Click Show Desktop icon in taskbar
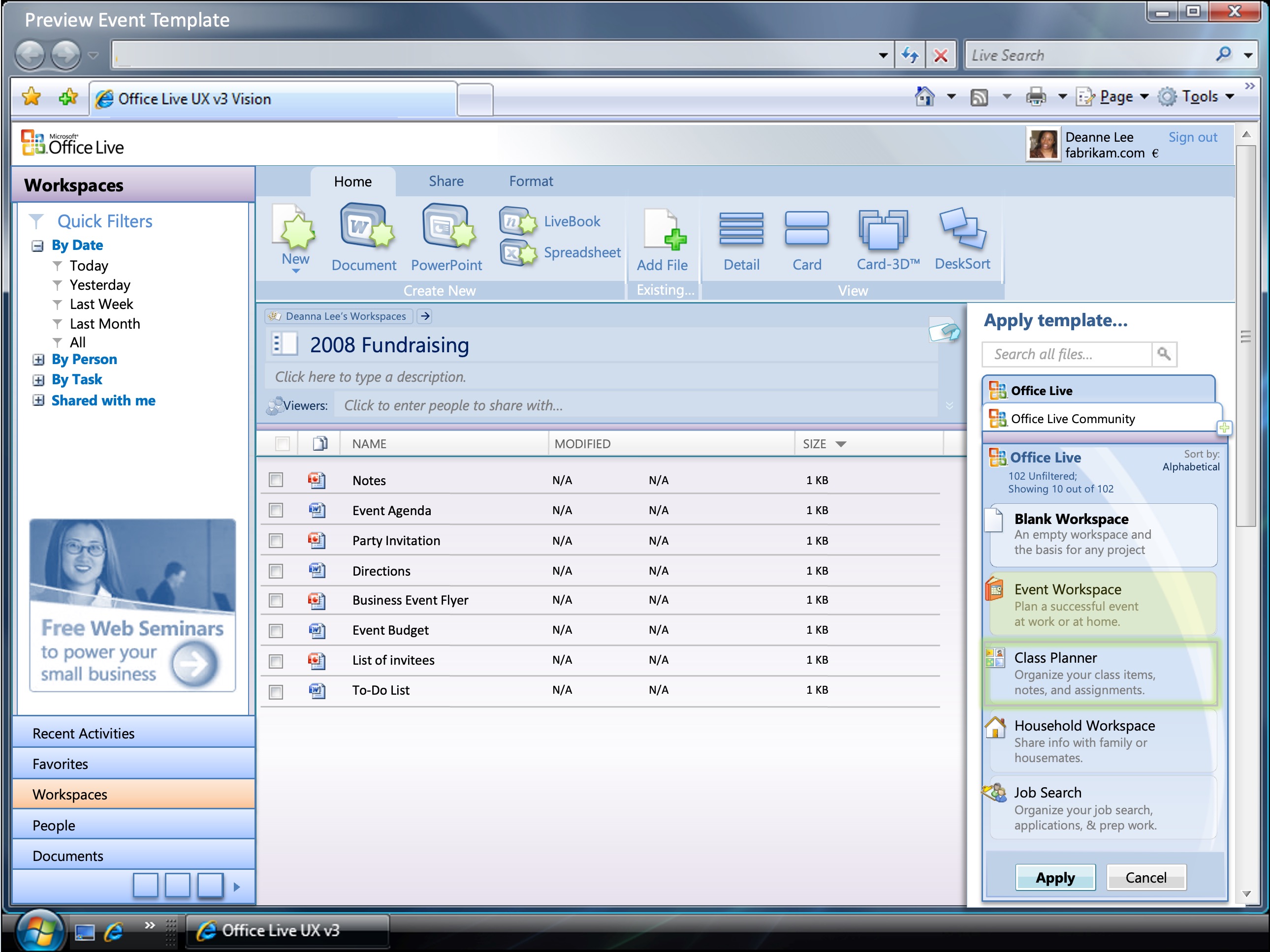Viewport: 1270px width, 952px height. point(84,931)
